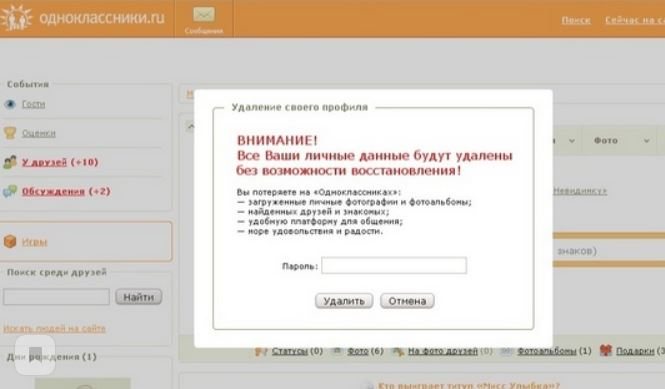Screen dimensions: 665x389
Task: Open the Статусы (0) link
Action: (x=297, y=351)
